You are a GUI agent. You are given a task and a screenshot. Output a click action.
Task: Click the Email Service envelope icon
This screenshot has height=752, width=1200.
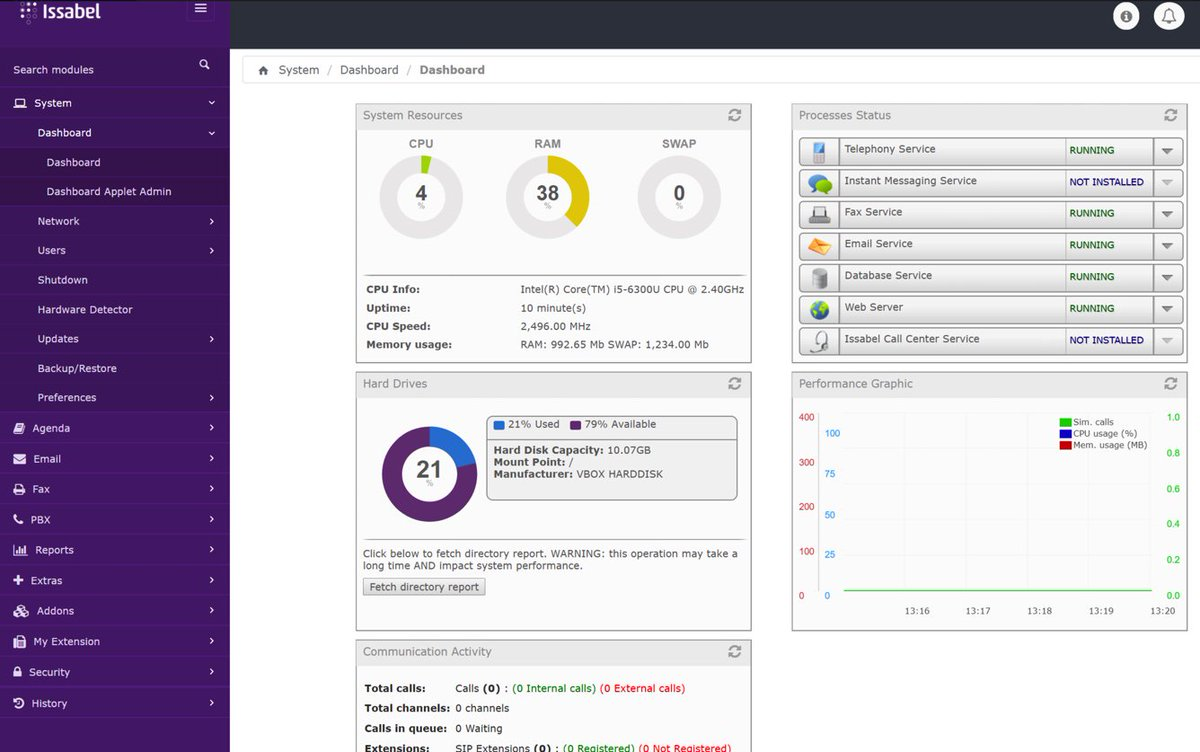(818, 246)
